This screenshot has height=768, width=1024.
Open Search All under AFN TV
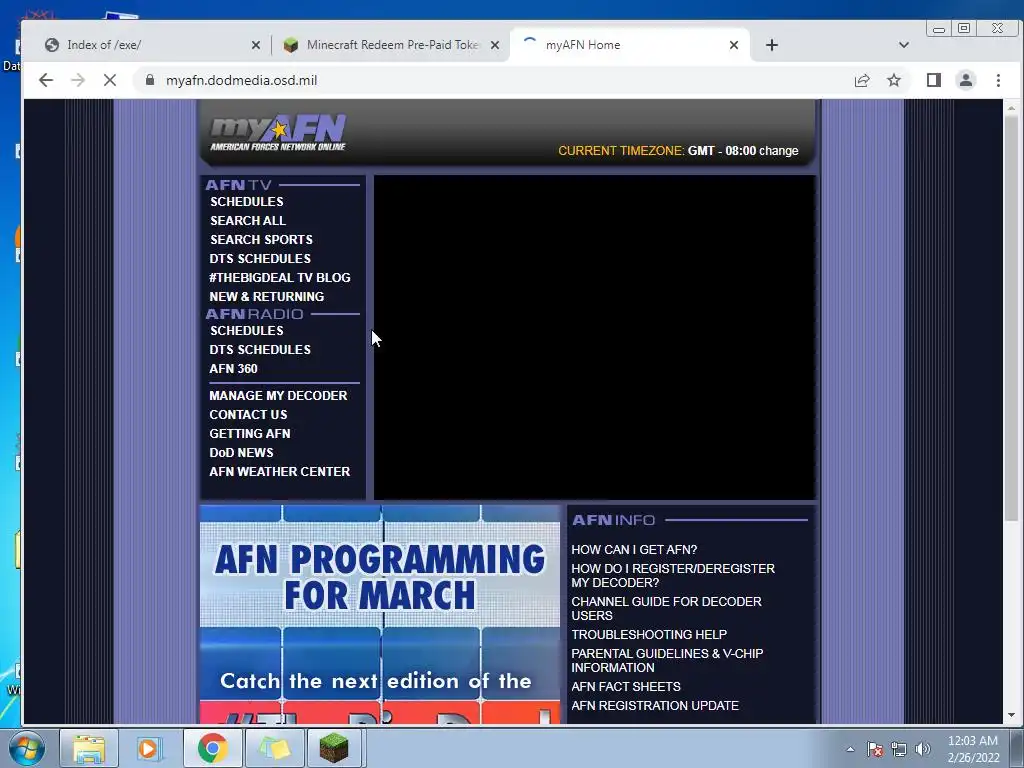coord(248,221)
